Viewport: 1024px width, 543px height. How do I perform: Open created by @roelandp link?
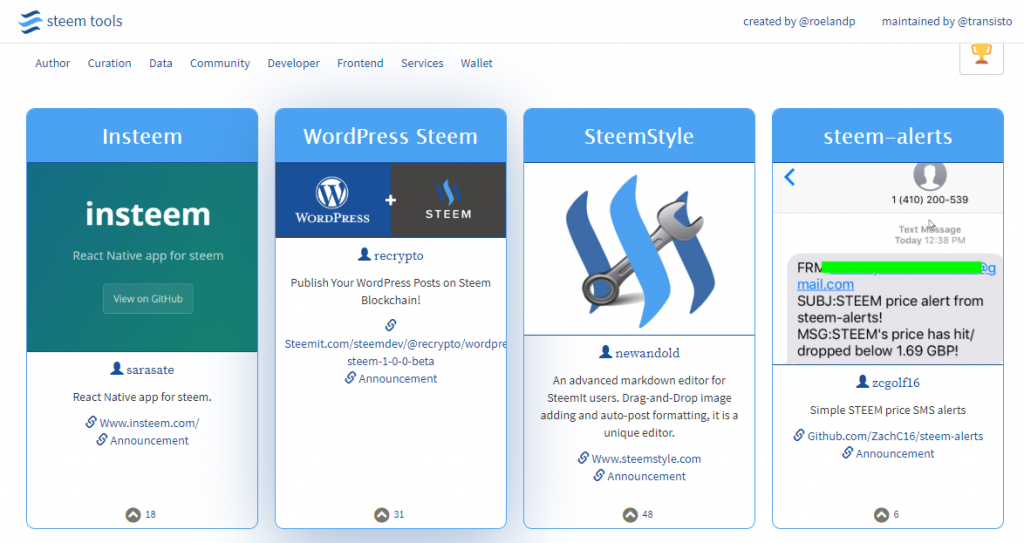coord(799,22)
